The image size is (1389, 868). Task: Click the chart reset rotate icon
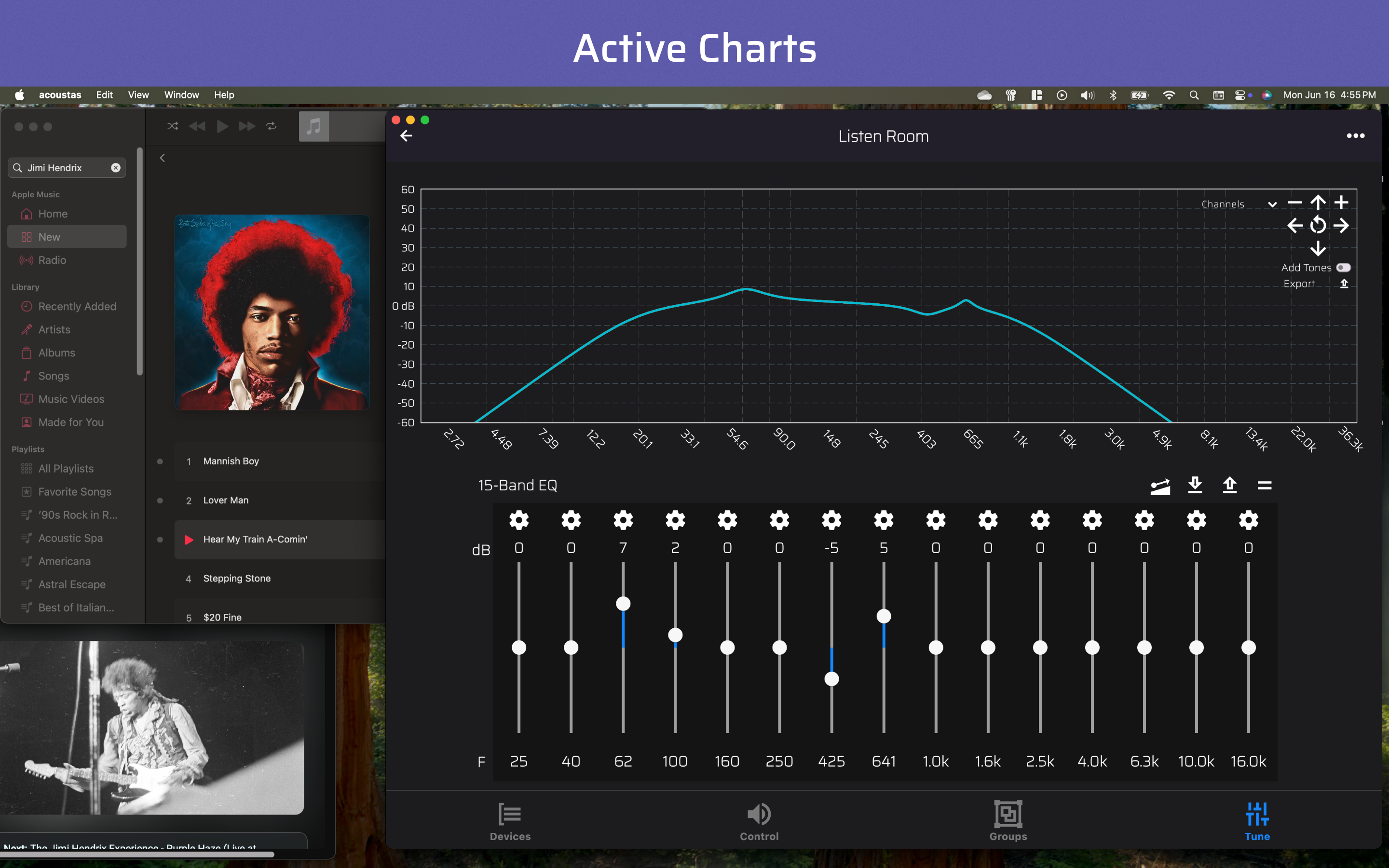click(1318, 226)
